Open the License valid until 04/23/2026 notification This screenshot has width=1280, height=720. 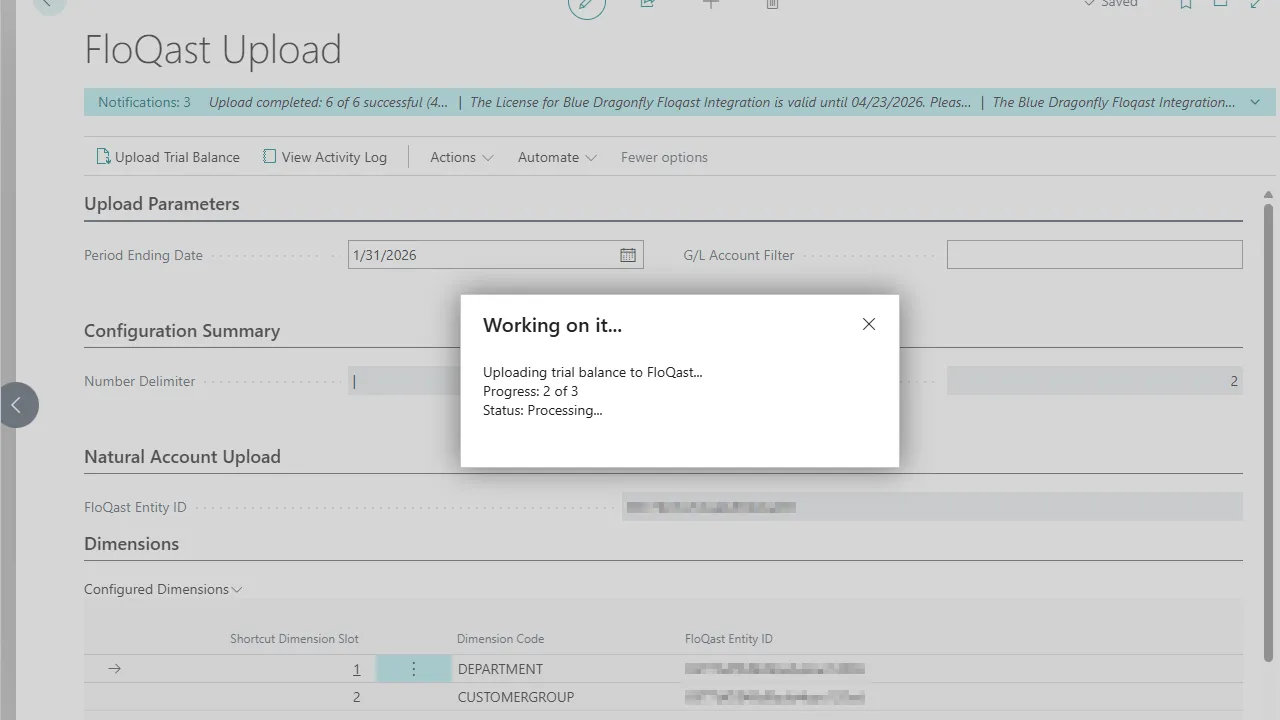(720, 102)
